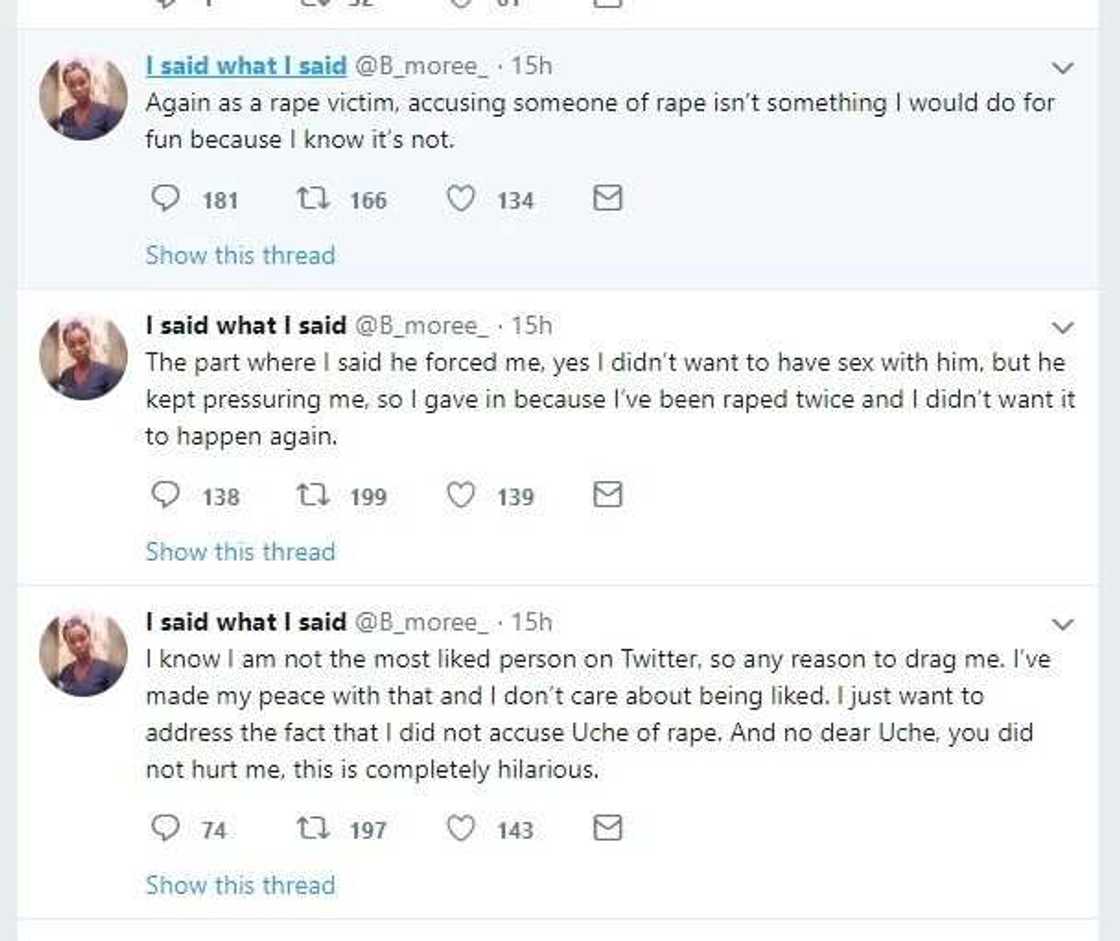Show this thread under the first tweet
Image resolution: width=1120 pixels, height=941 pixels.
240,255
